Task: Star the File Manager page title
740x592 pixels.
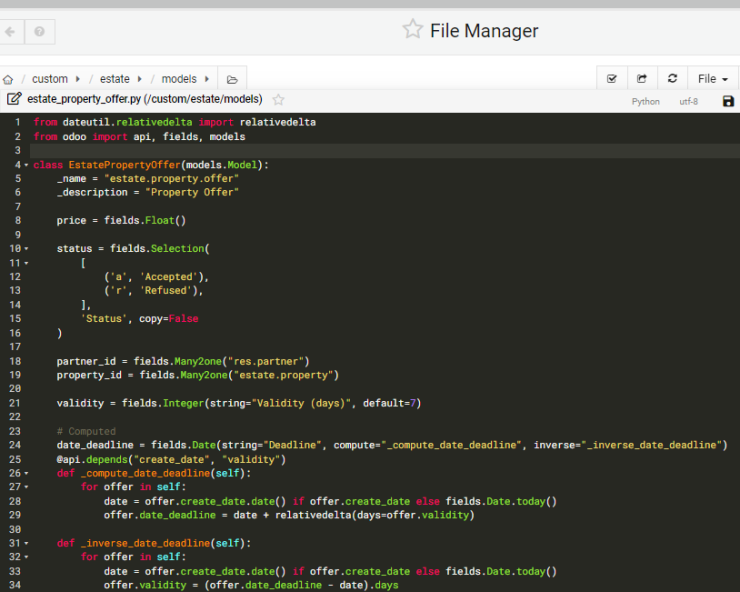Action: click(412, 29)
